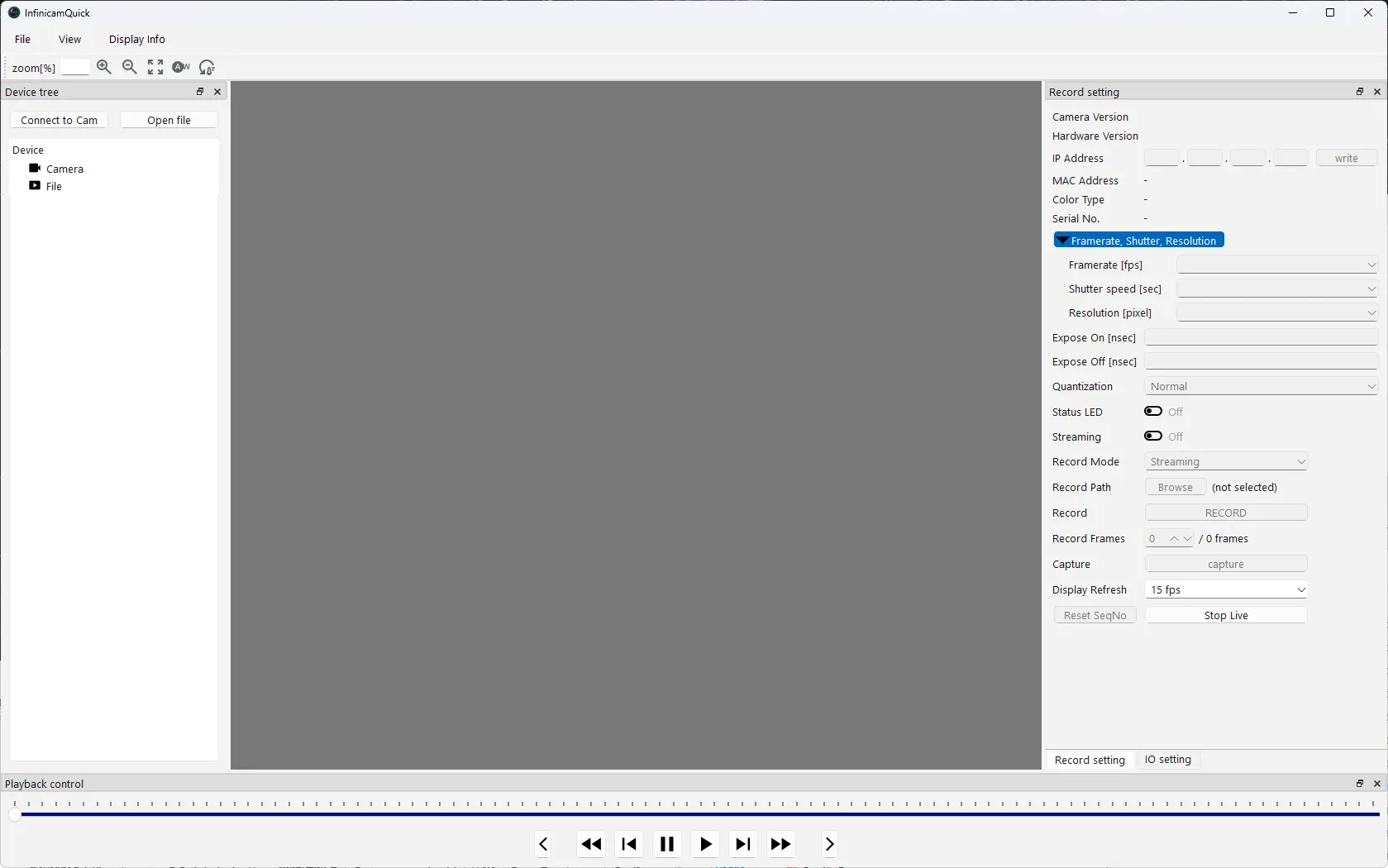
Task: Float the Record setting panel
Action: tap(1360, 92)
